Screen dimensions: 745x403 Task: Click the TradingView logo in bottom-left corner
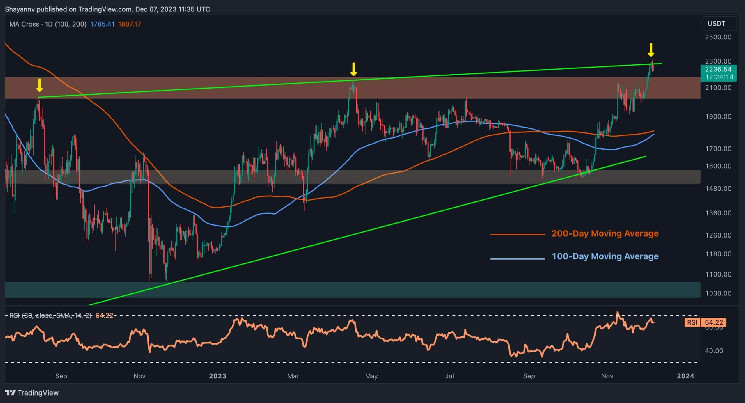pyautogui.click(x=30, y=392)
